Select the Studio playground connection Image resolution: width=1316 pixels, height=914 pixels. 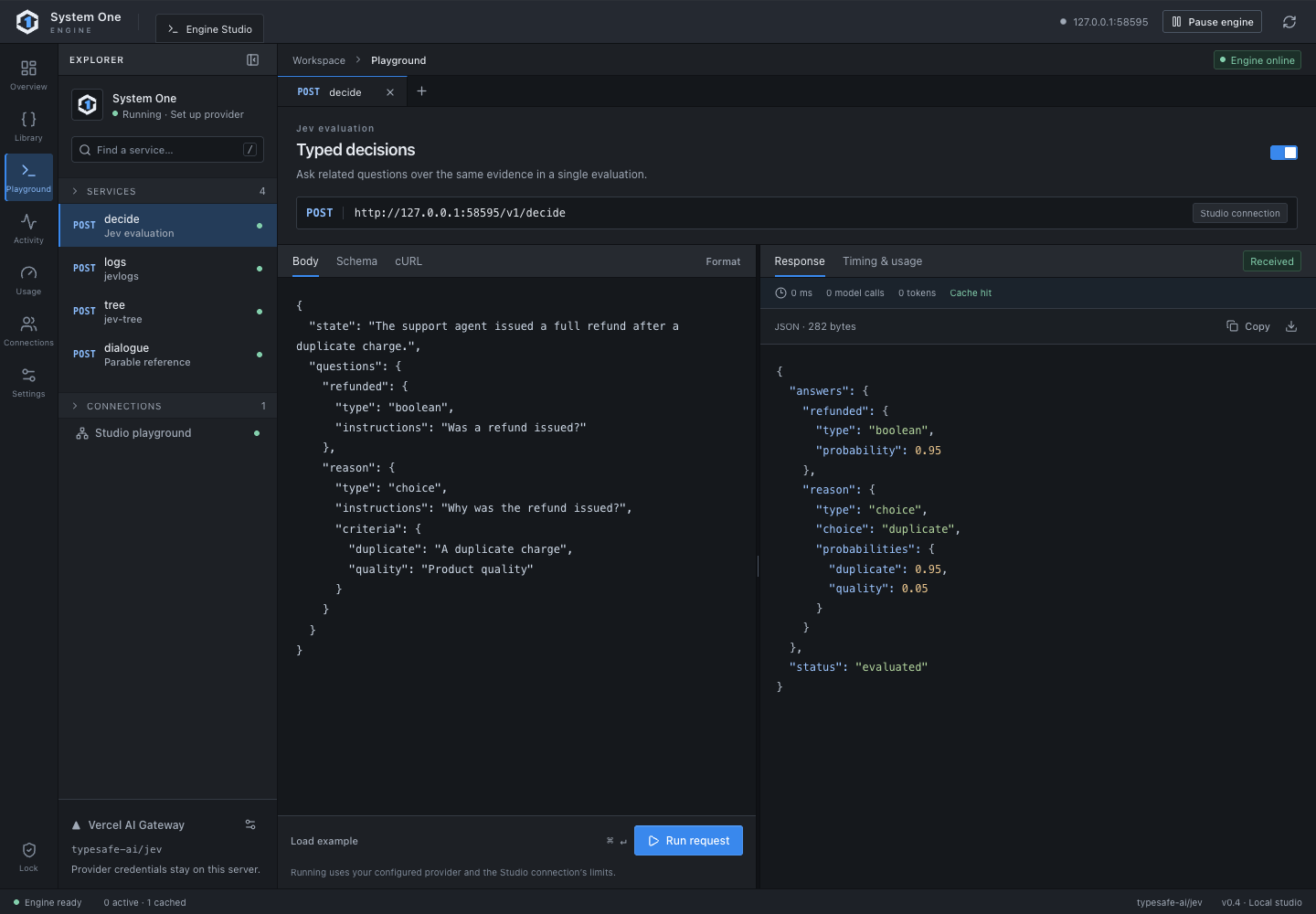coord(168,433)
